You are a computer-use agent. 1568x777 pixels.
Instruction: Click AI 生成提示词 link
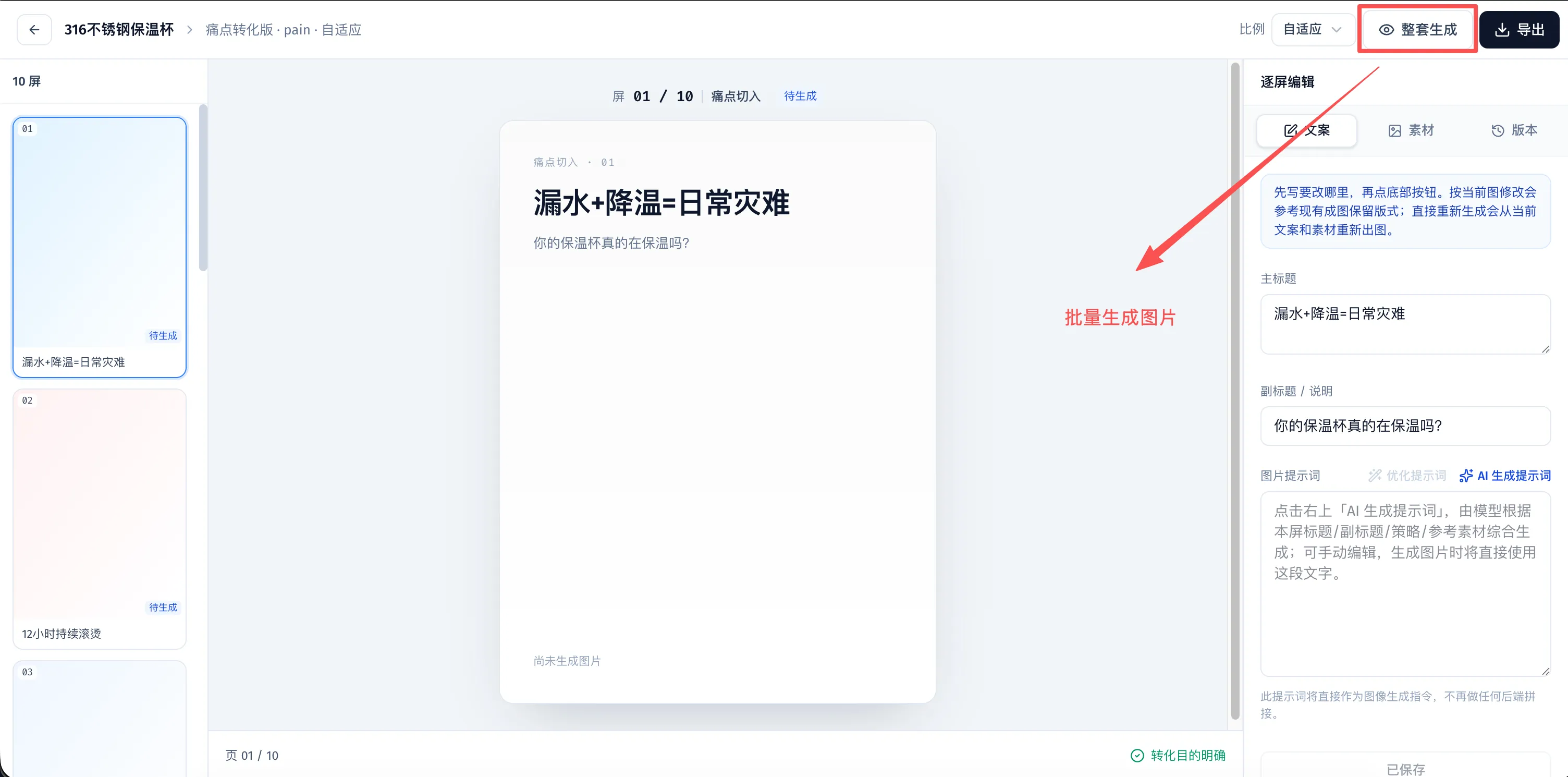(1505, 476)
